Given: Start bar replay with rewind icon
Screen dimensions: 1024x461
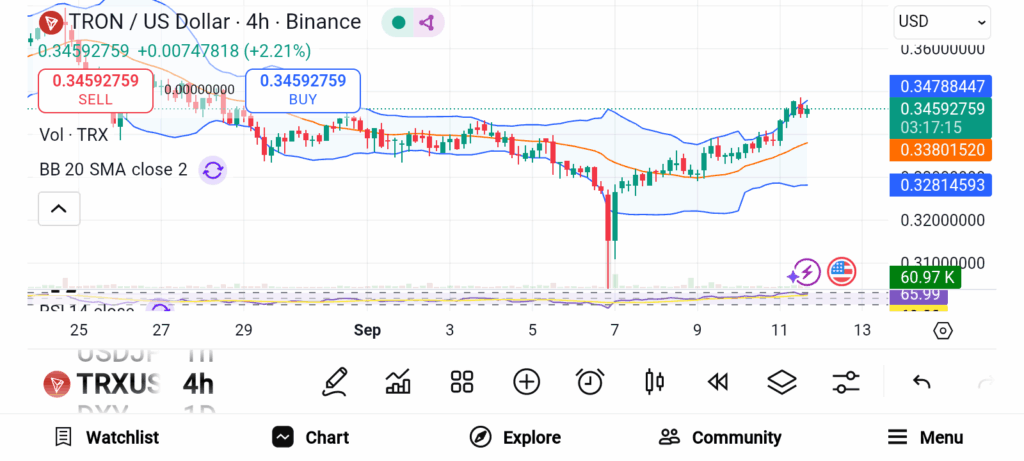Looking at the screenshot, I should tap(717, 381).
